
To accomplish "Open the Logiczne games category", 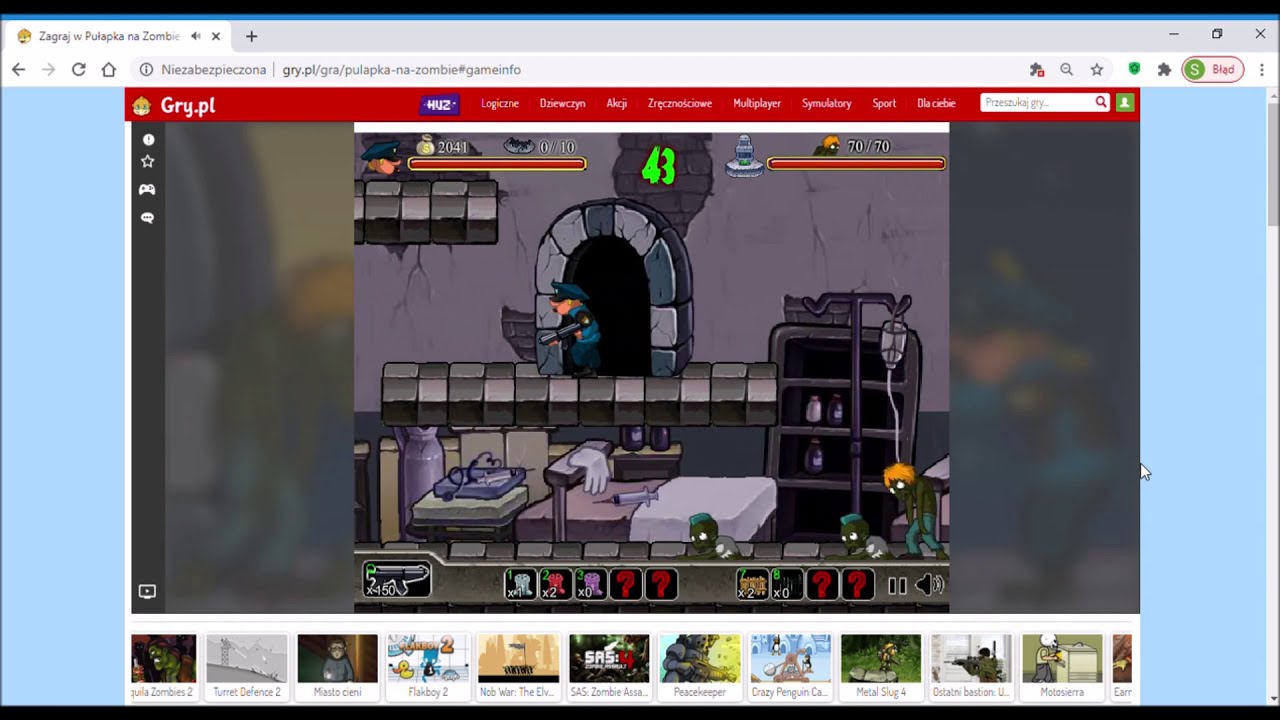I will point(500,103).
